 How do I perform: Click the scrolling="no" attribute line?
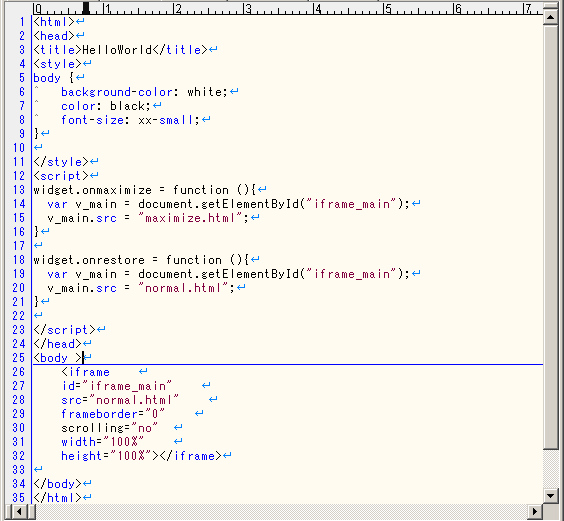click(x=109, y=428)
